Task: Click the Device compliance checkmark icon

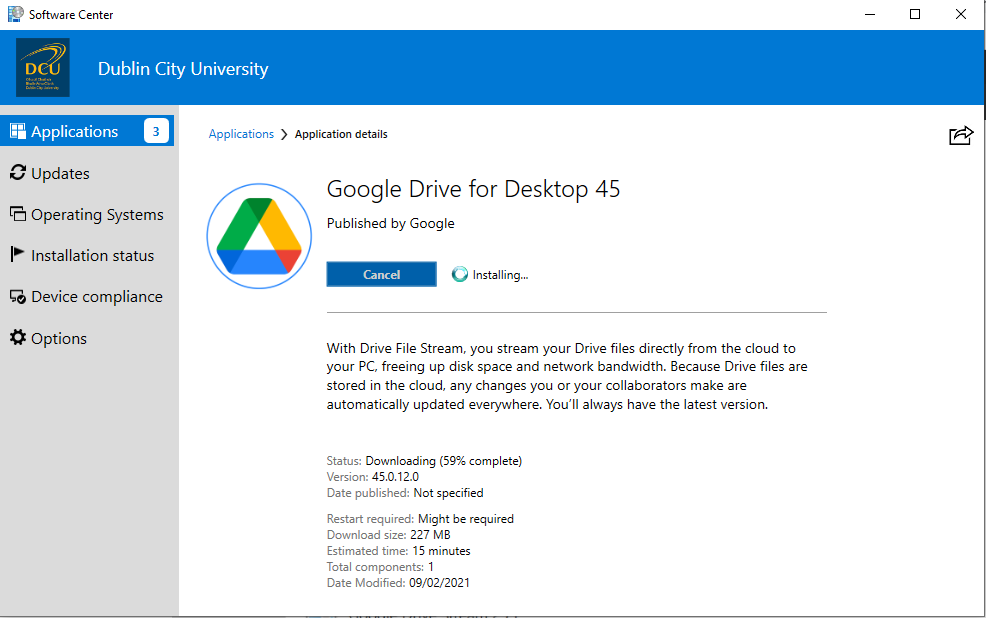Action: pyautogui.click(x=18, y=296)
